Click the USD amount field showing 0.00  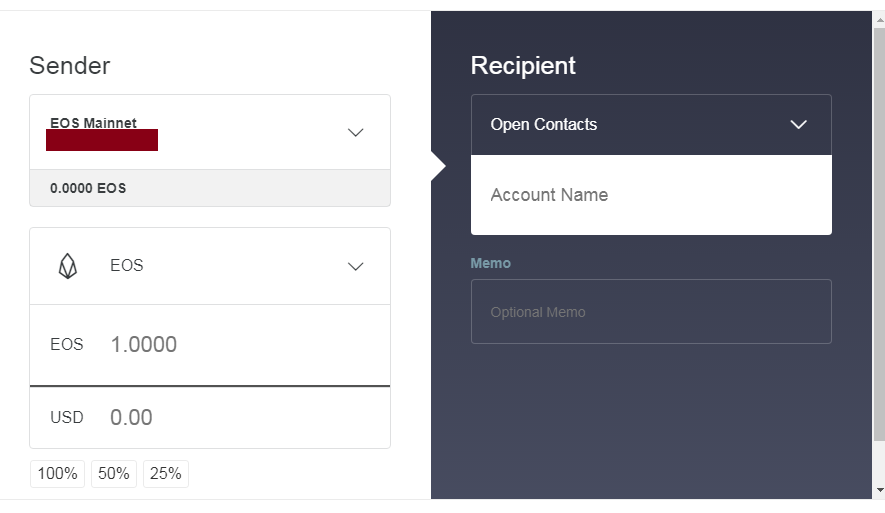click(x=209, y=418)
